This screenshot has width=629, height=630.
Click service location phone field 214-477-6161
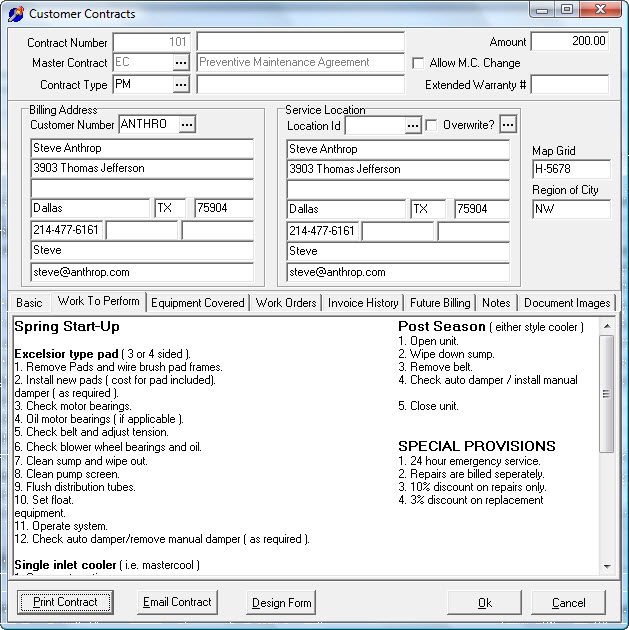point(323,231)
